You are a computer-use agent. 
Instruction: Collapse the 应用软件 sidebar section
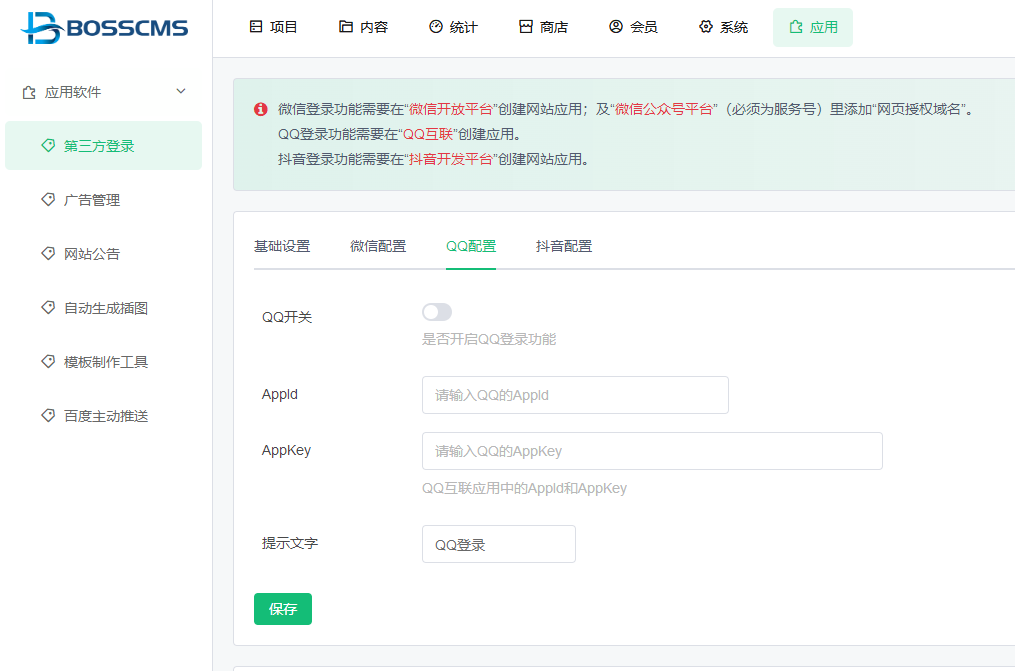point(181,92)
